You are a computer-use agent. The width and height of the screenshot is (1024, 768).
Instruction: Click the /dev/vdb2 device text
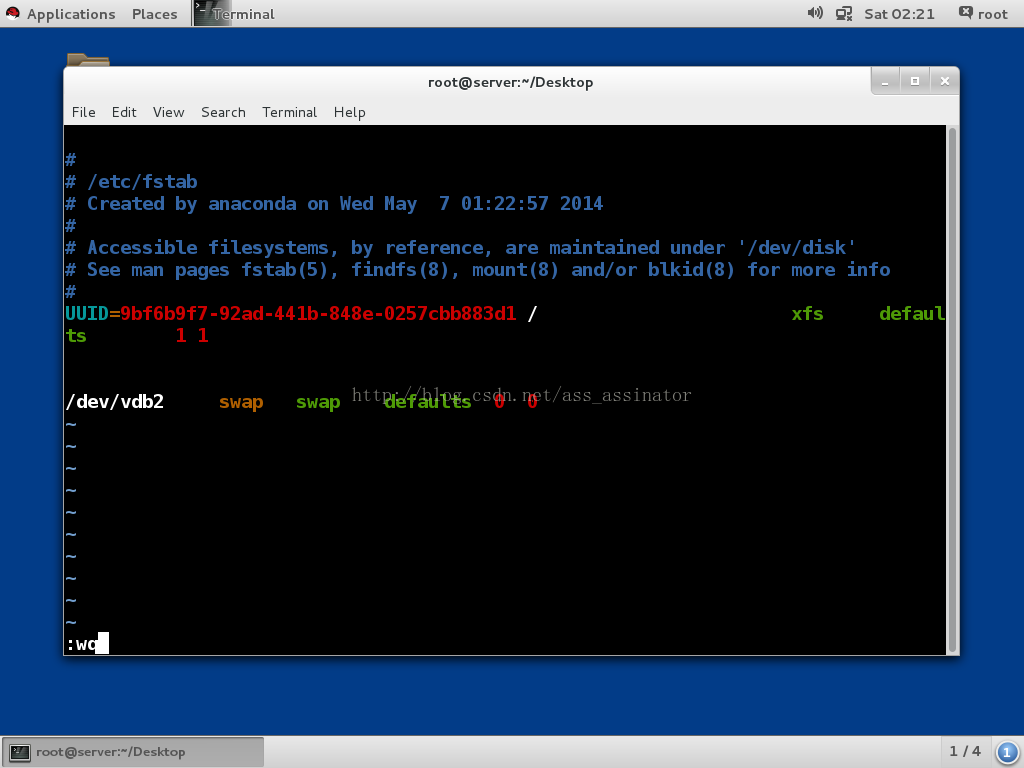pyautogui.click(x=114, y=401)
